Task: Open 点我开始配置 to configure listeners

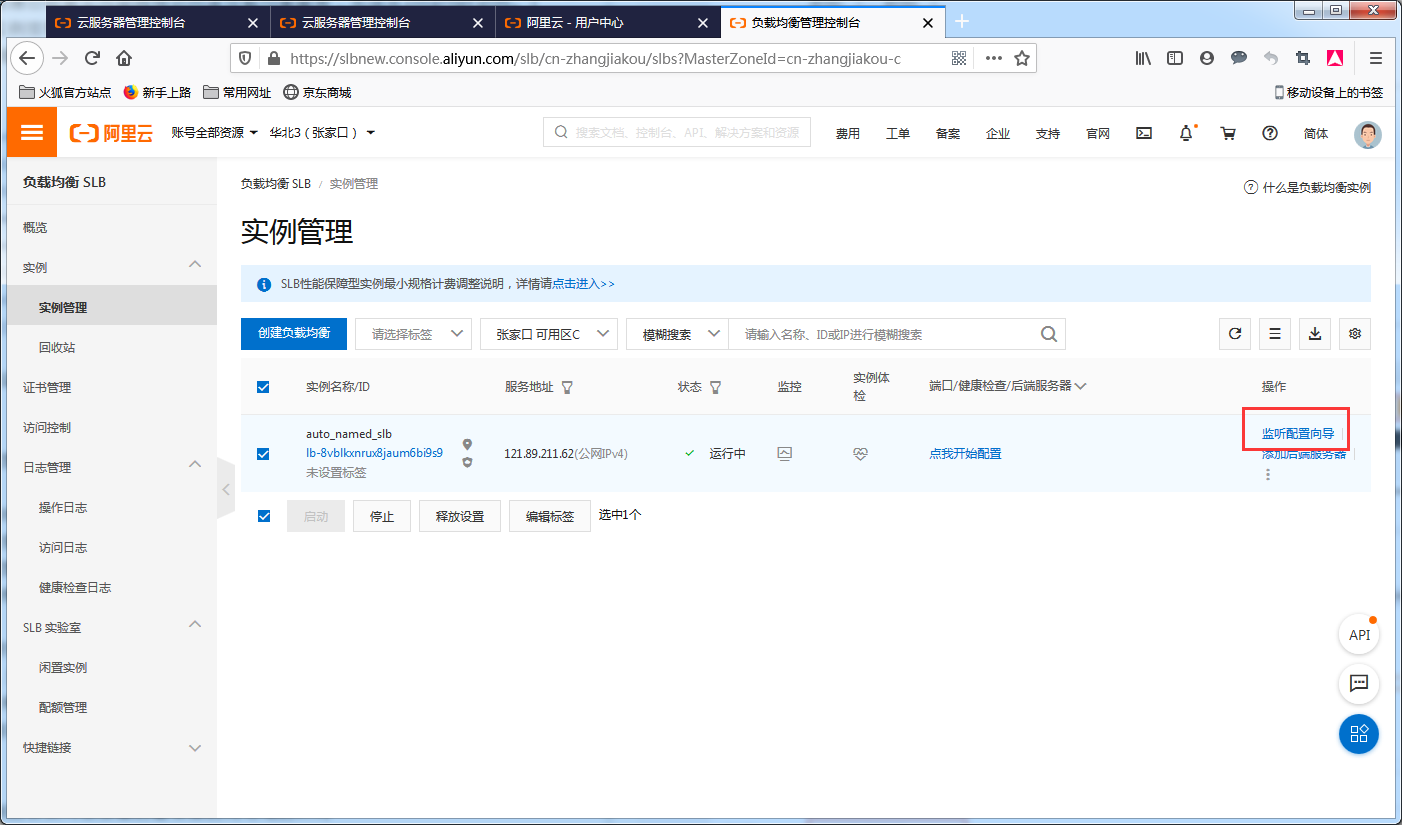Action: (964, 453)
